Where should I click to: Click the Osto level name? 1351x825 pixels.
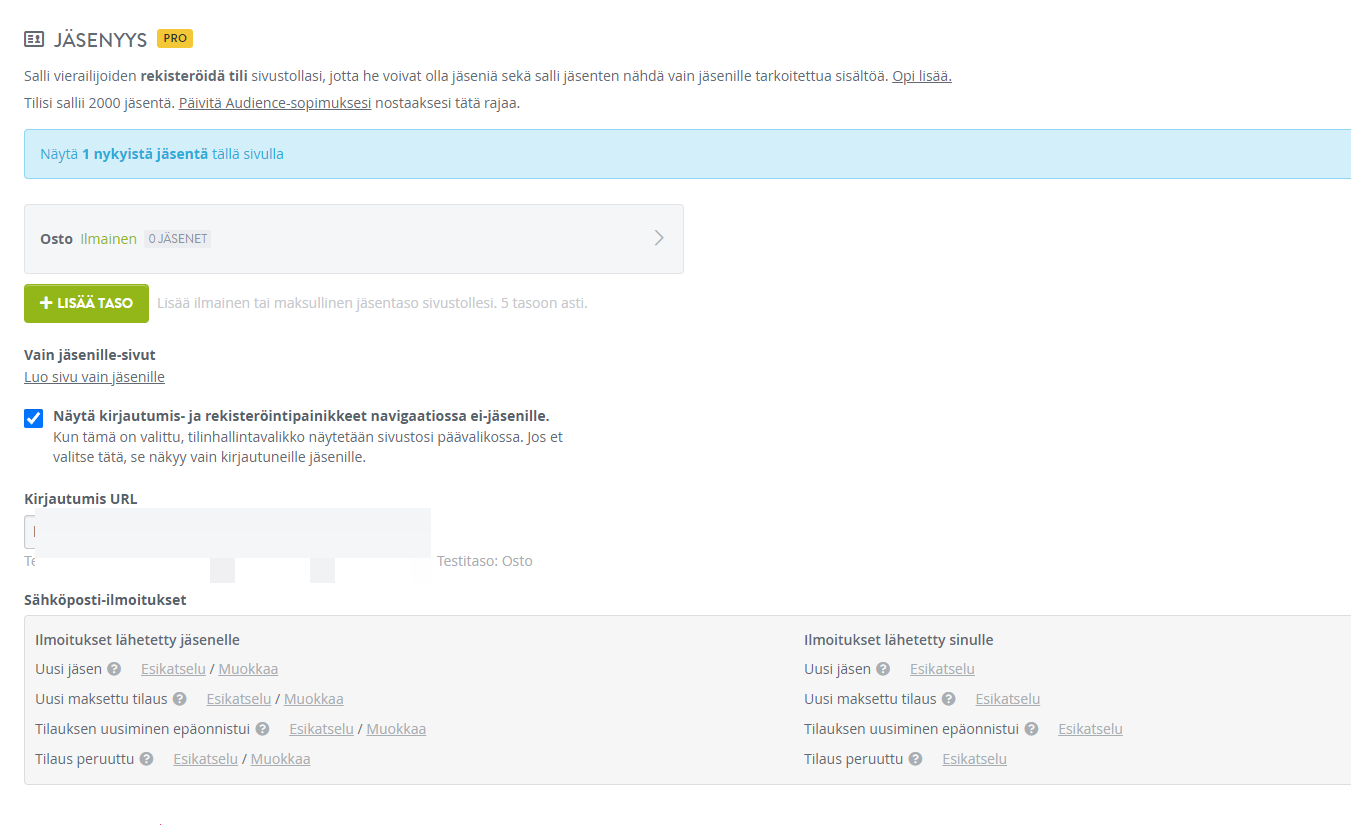56,239
